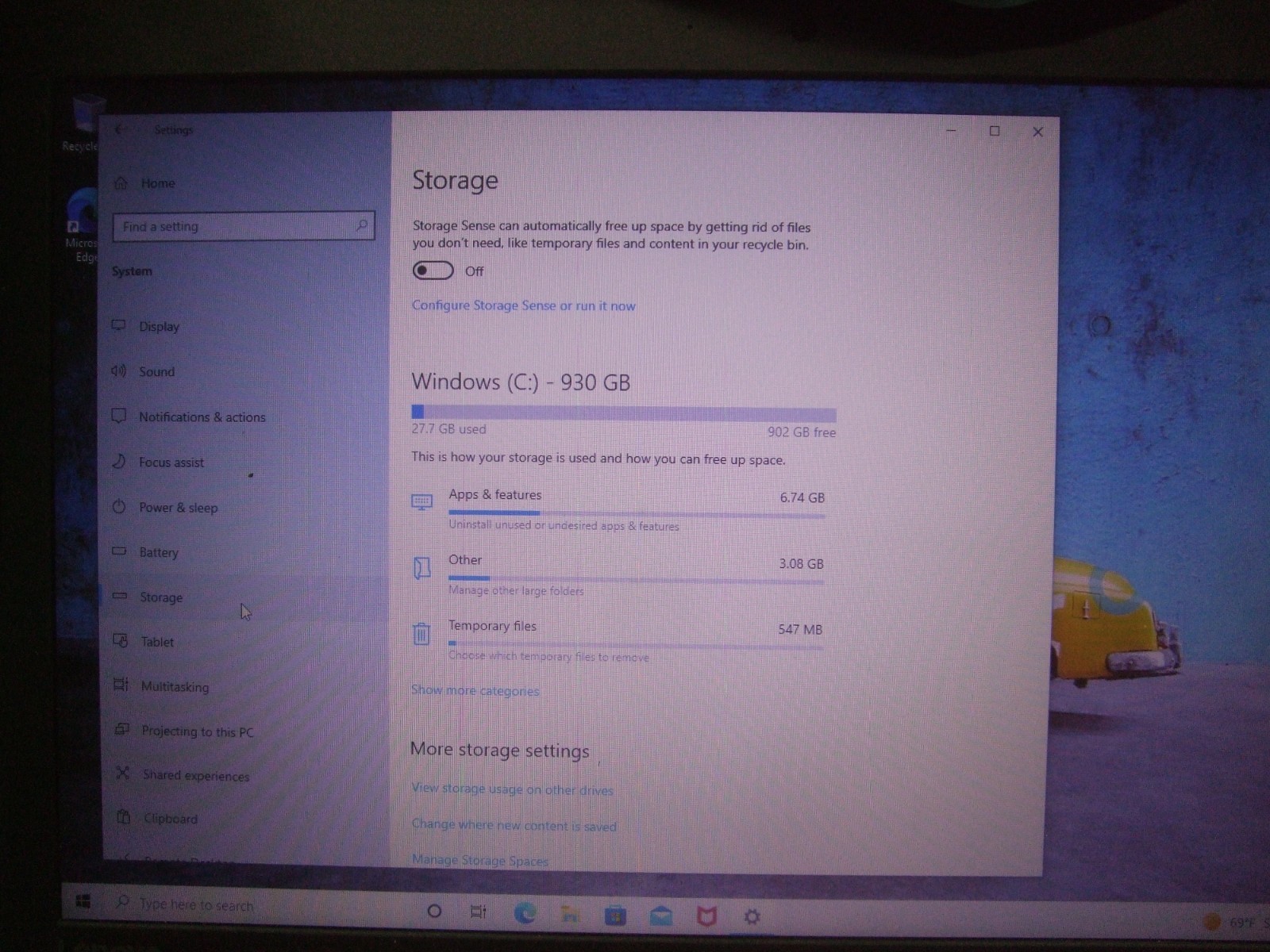Open Cortana circle icon on taskbar

[434, 911]
